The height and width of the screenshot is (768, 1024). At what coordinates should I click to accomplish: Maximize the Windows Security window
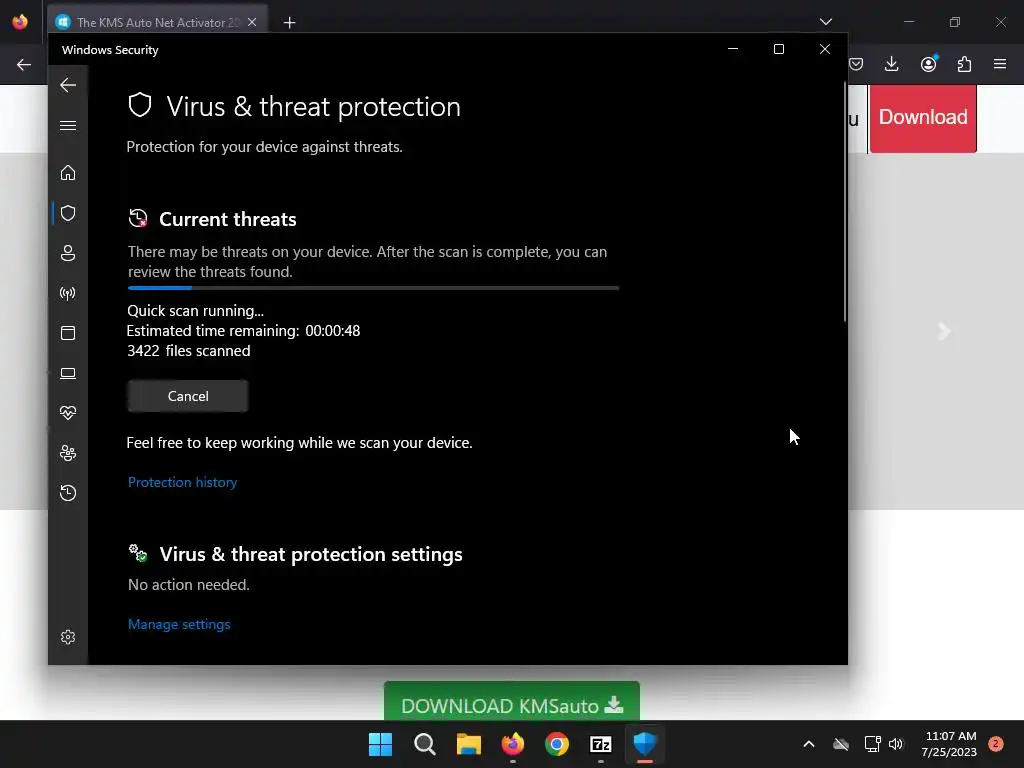point(778,49)
